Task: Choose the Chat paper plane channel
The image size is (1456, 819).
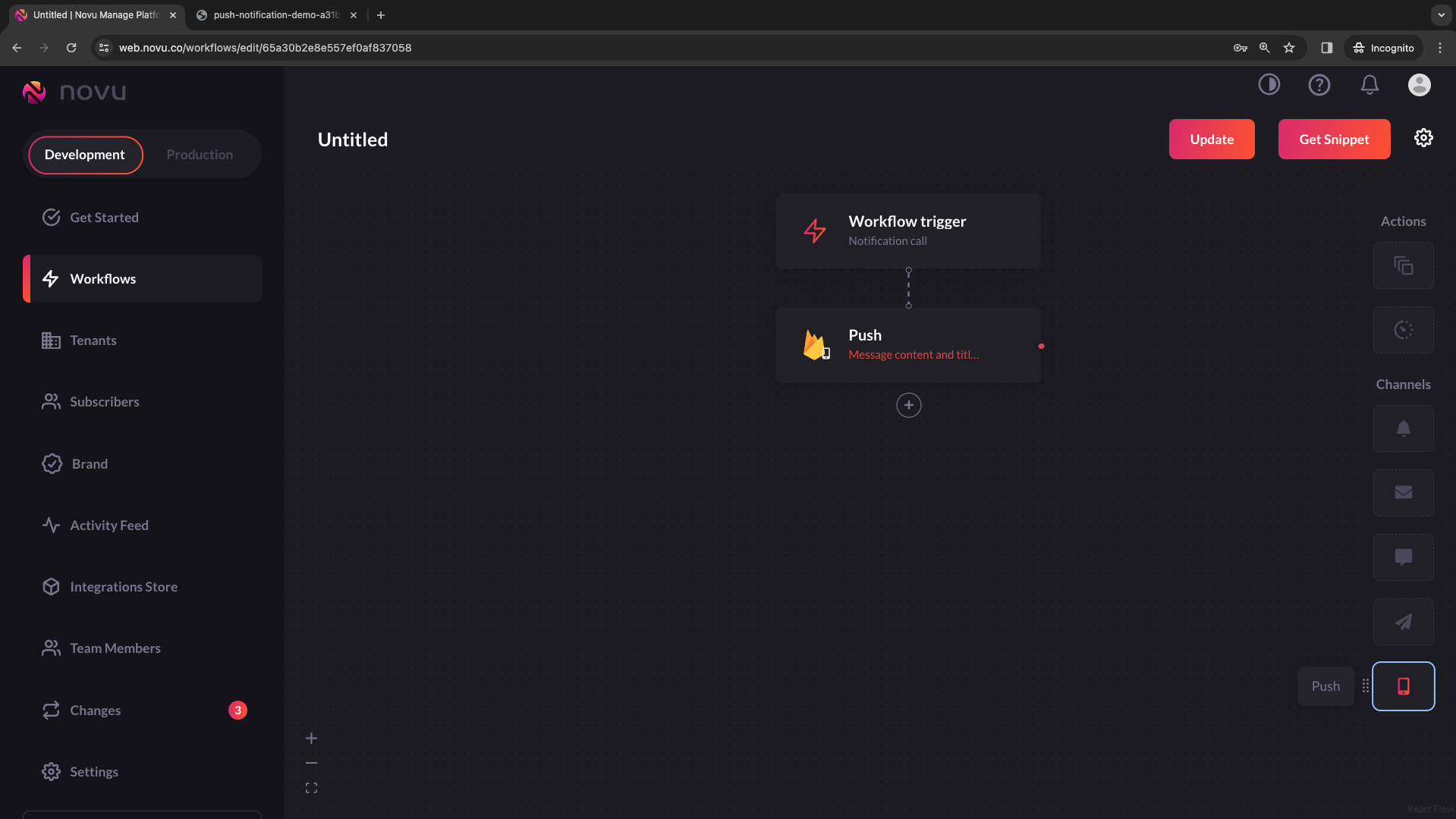Action: [1403, 622]
